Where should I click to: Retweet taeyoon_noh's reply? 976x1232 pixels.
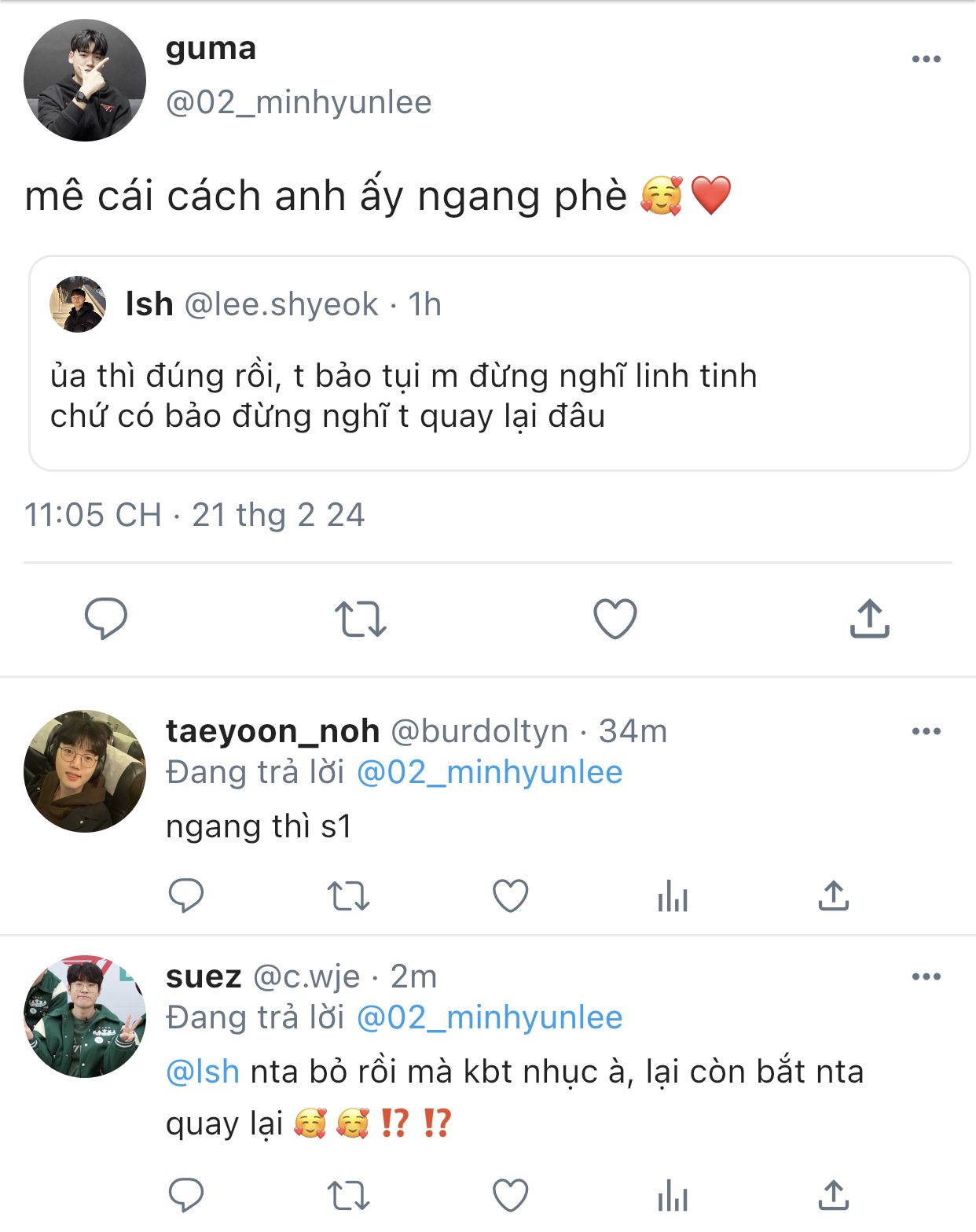tap(348, 895)
